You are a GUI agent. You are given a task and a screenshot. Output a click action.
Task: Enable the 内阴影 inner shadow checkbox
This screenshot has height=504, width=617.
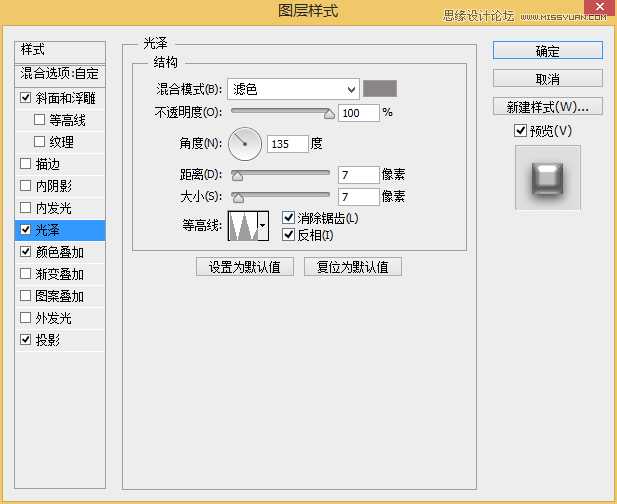pos(25,186)
